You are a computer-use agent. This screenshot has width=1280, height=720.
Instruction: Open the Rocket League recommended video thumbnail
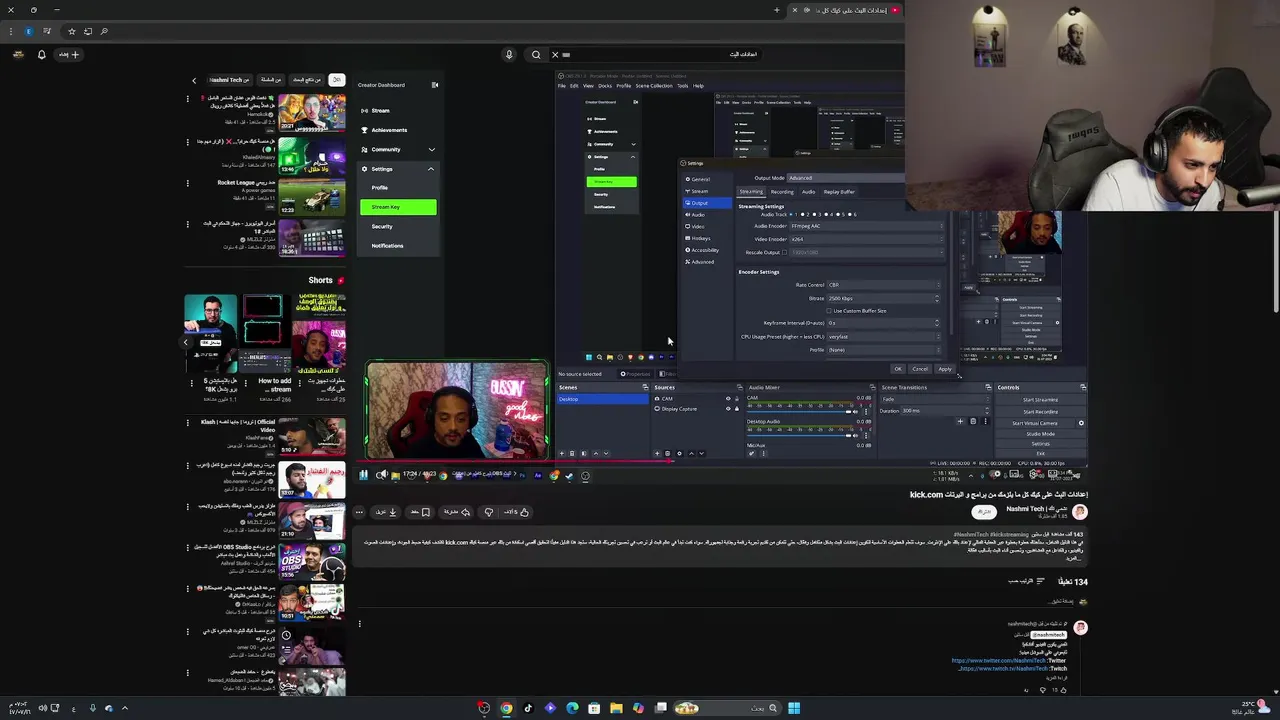click(312, 195)
